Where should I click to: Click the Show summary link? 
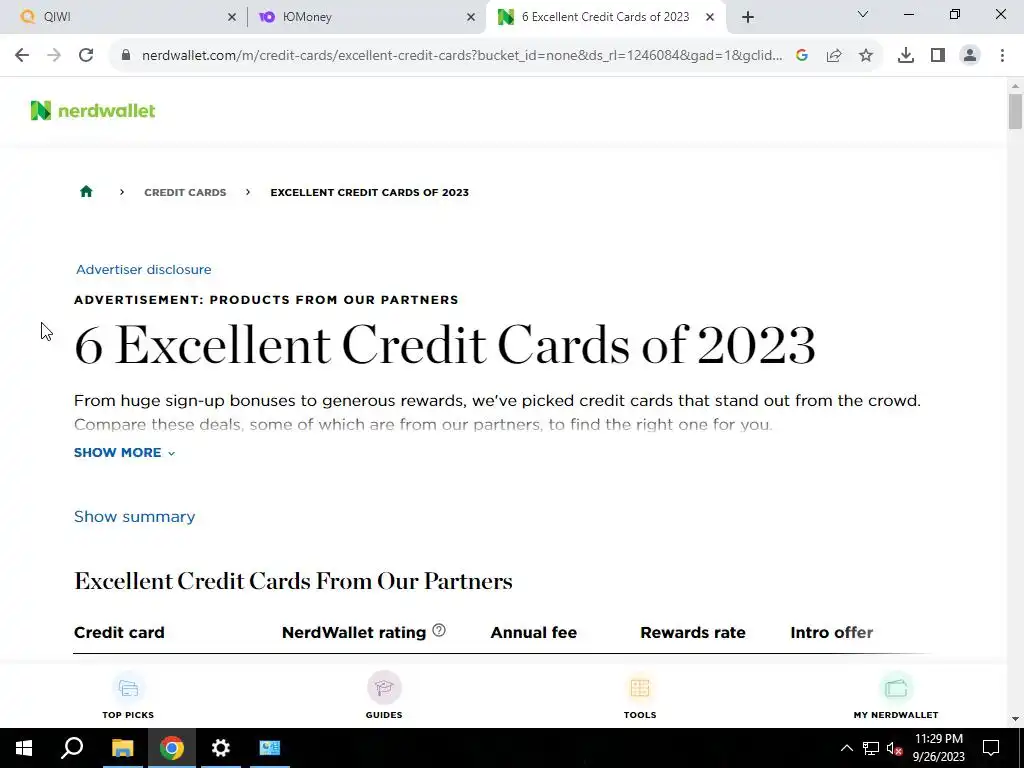point(135,517)
